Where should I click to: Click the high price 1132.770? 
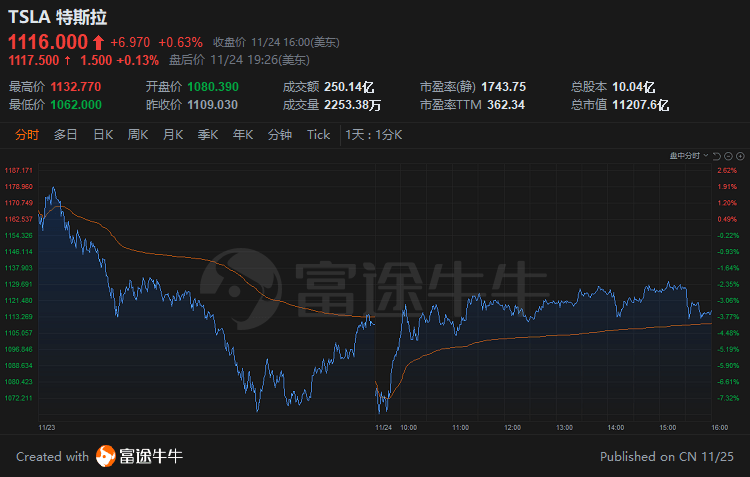pos(76,87)
